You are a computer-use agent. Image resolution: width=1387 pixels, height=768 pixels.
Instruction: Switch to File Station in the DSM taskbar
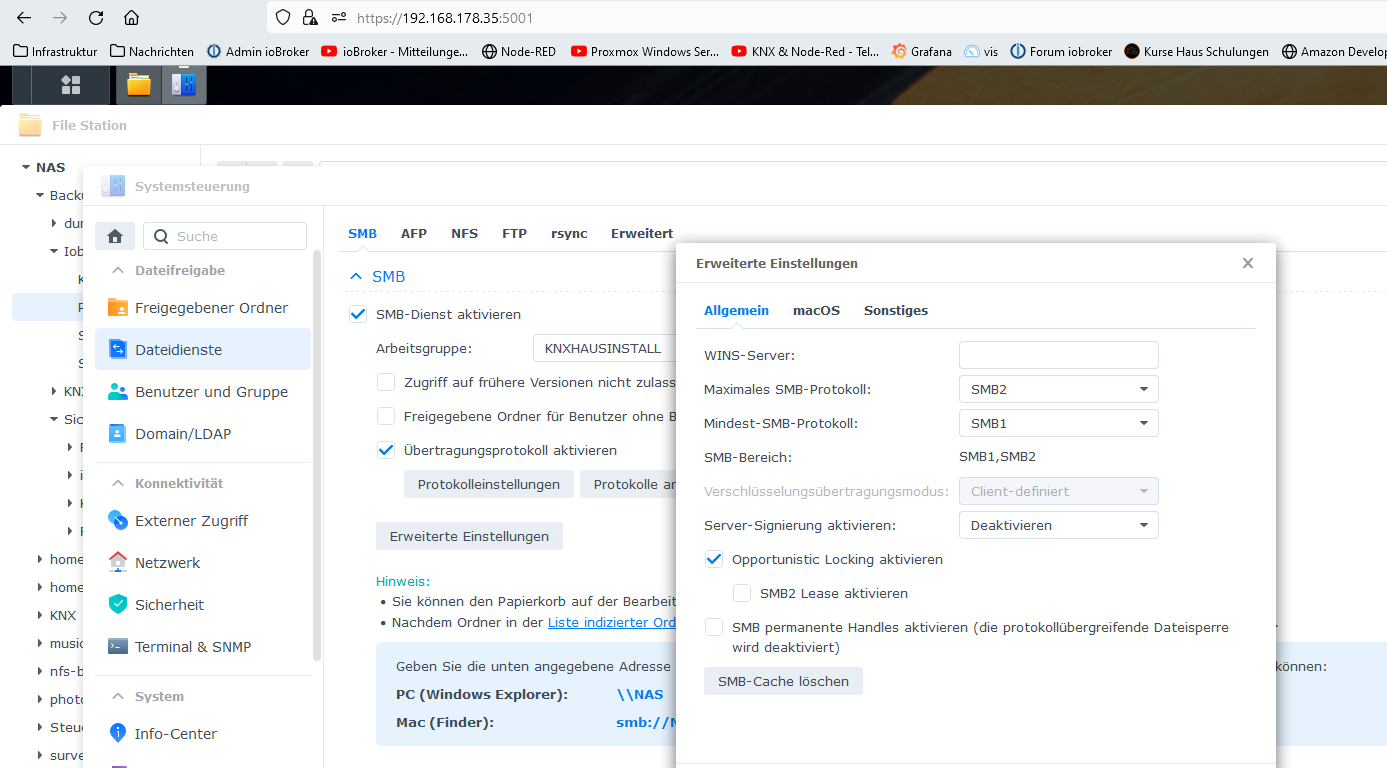(x=139, y=85)
